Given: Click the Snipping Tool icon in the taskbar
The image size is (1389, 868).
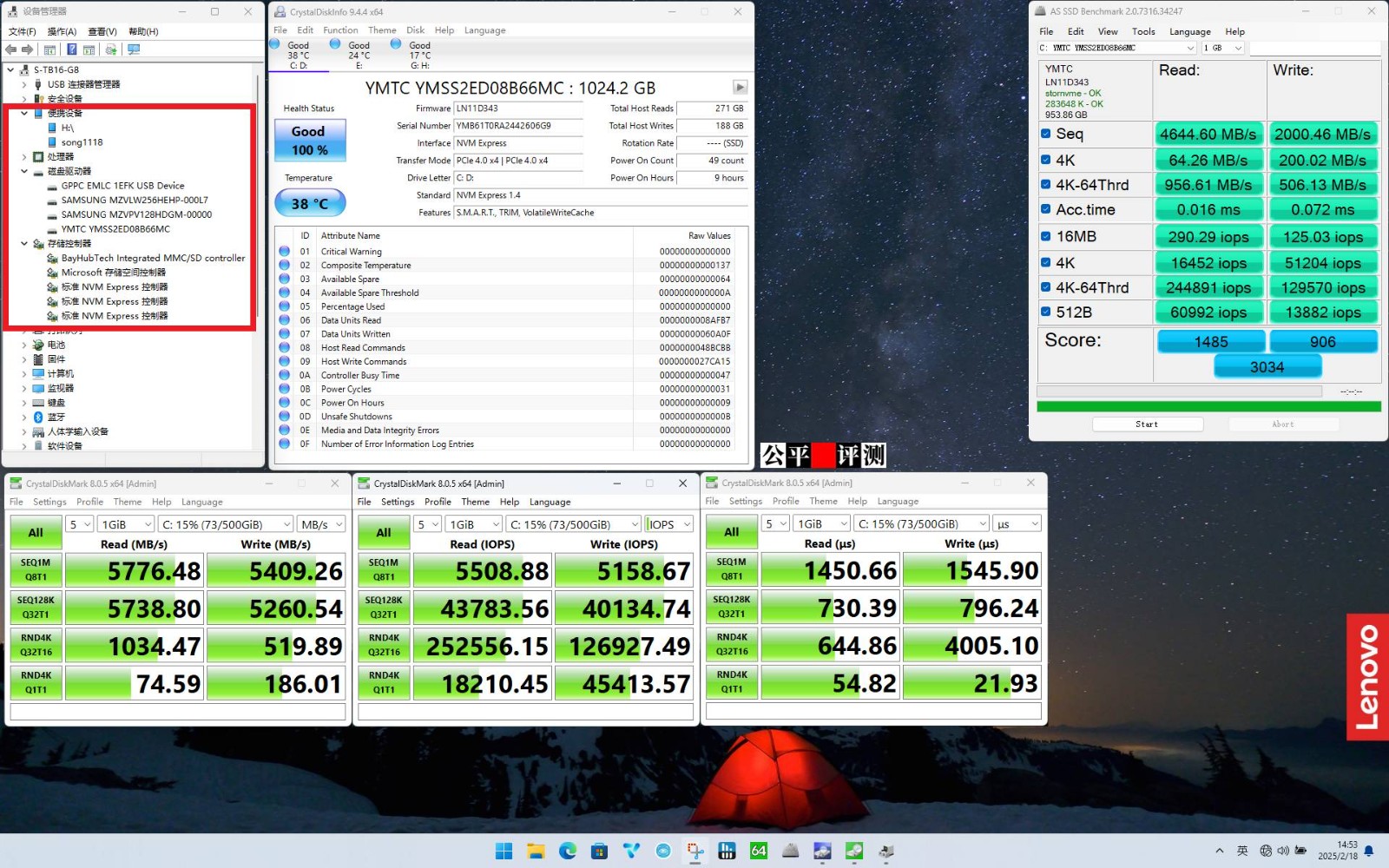Looking at the screenshot, I should [694, 851].
